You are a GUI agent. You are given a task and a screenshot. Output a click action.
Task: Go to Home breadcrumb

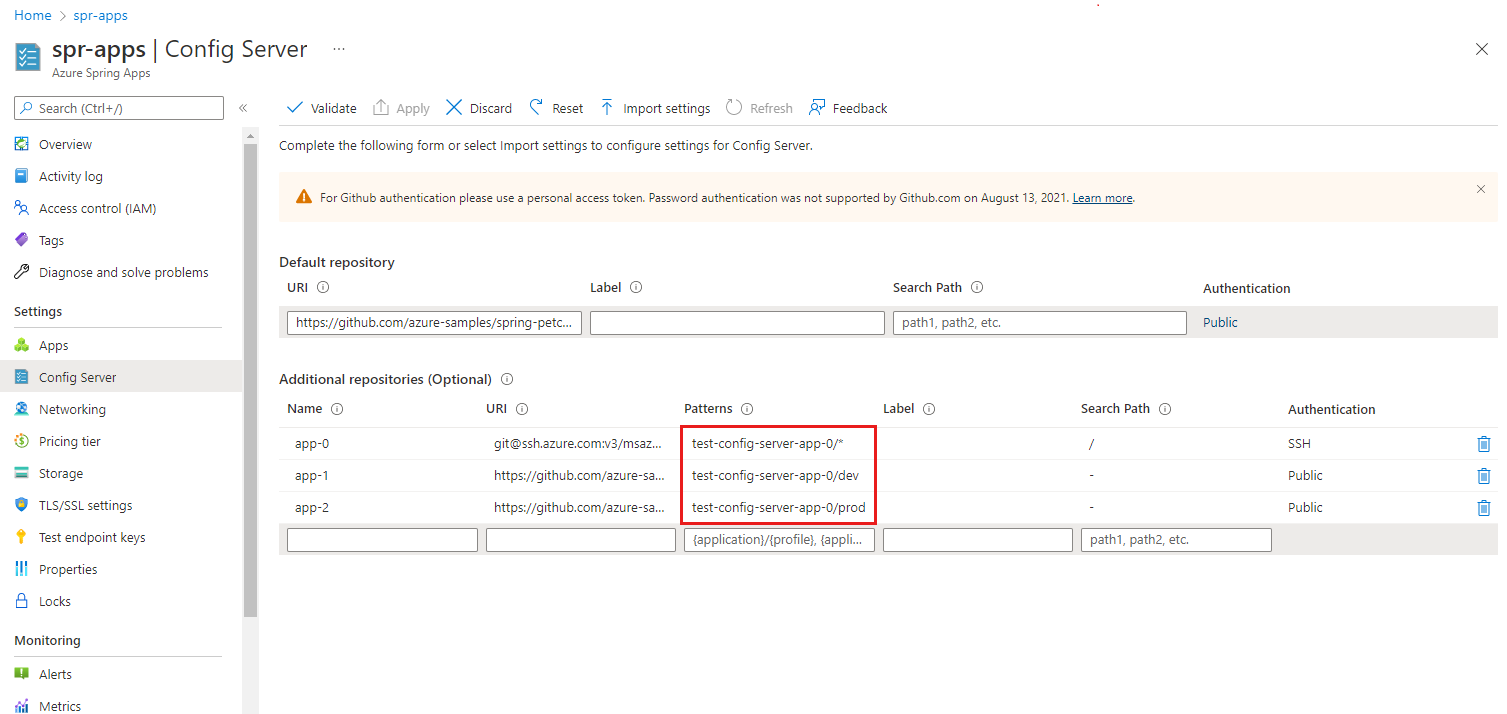coord(33,15)
